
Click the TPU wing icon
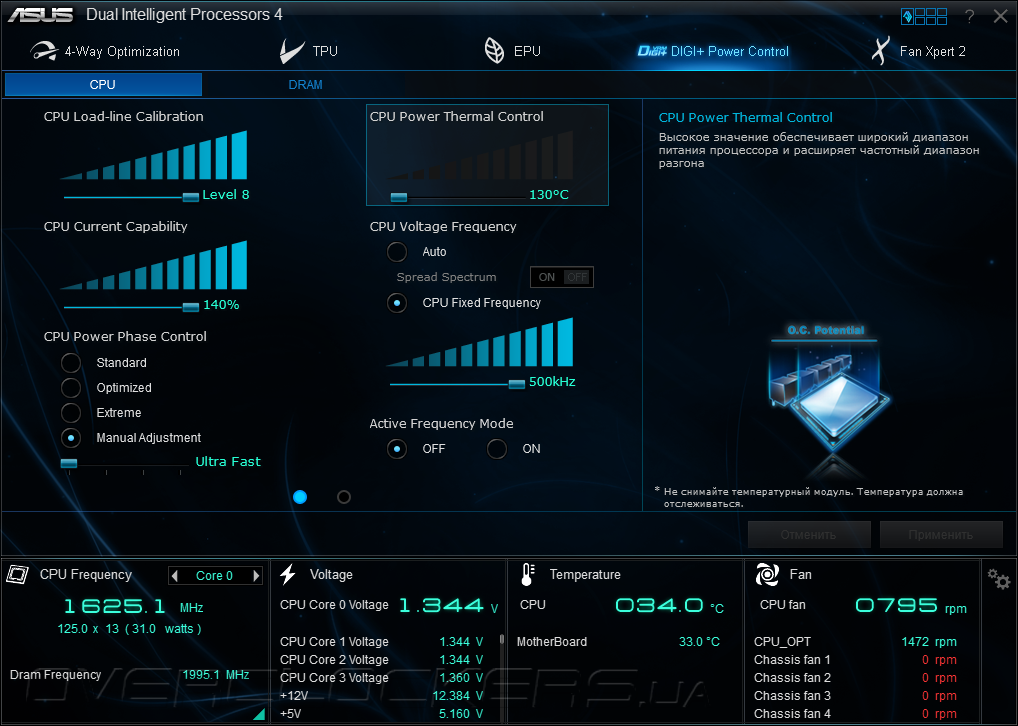point(292,51)
